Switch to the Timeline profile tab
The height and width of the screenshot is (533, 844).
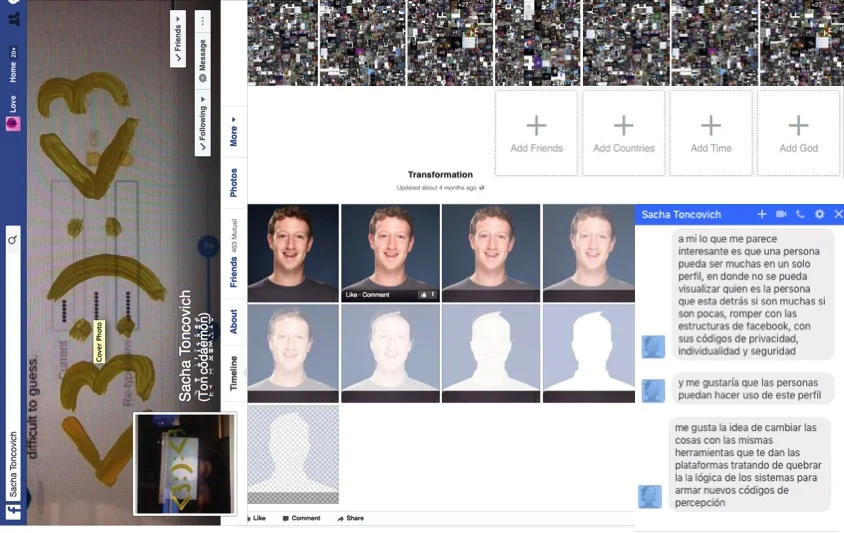click(x=234, y=373)
